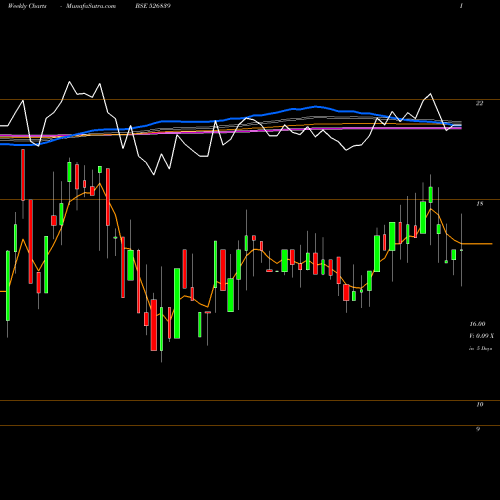500x500 pixels.
Task: Select the 22 price axis label
Action: tap(479, 103)
